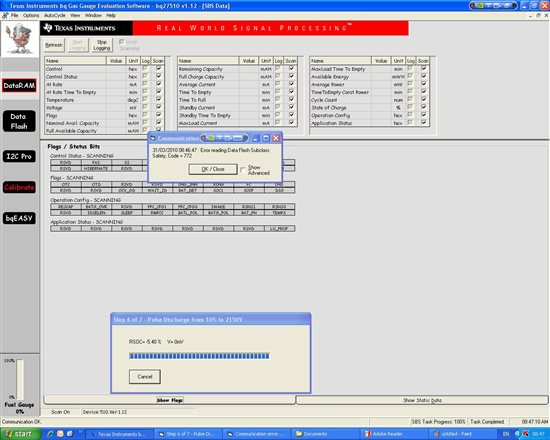
Task: Click OK / Close in Communication dialog
Action: pos(213,169)
